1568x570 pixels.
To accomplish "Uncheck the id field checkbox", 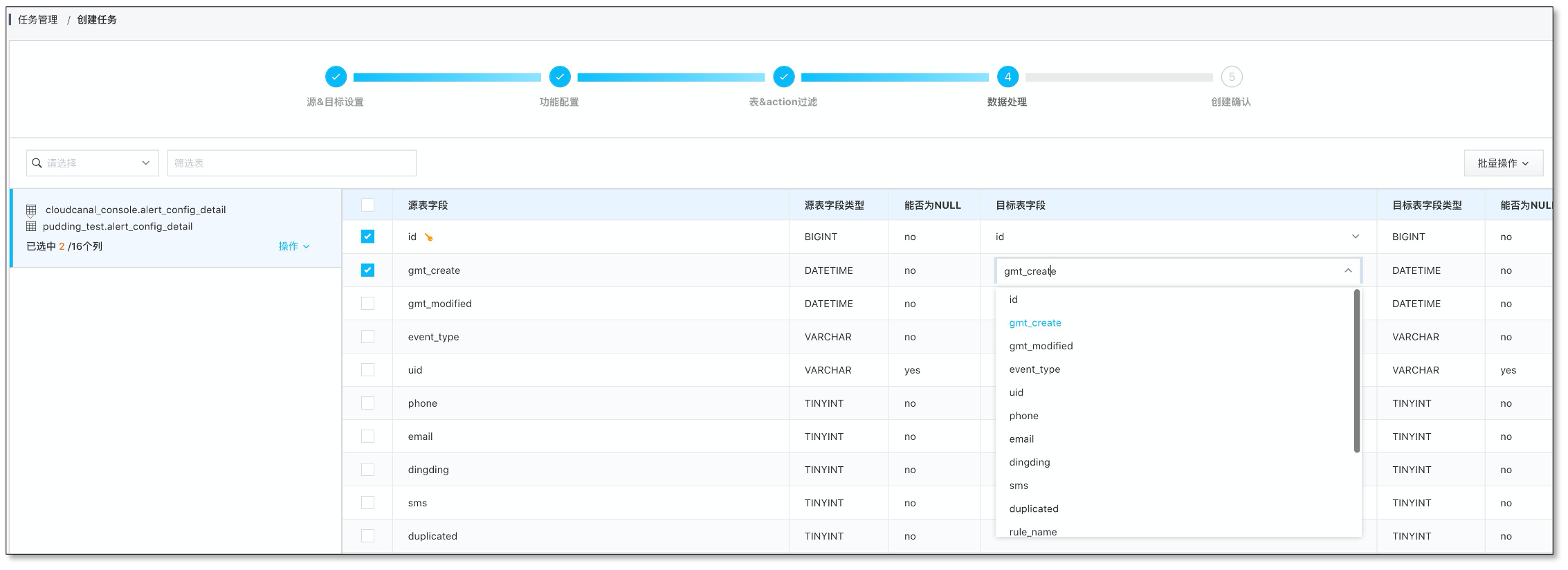I will (367, 237).
